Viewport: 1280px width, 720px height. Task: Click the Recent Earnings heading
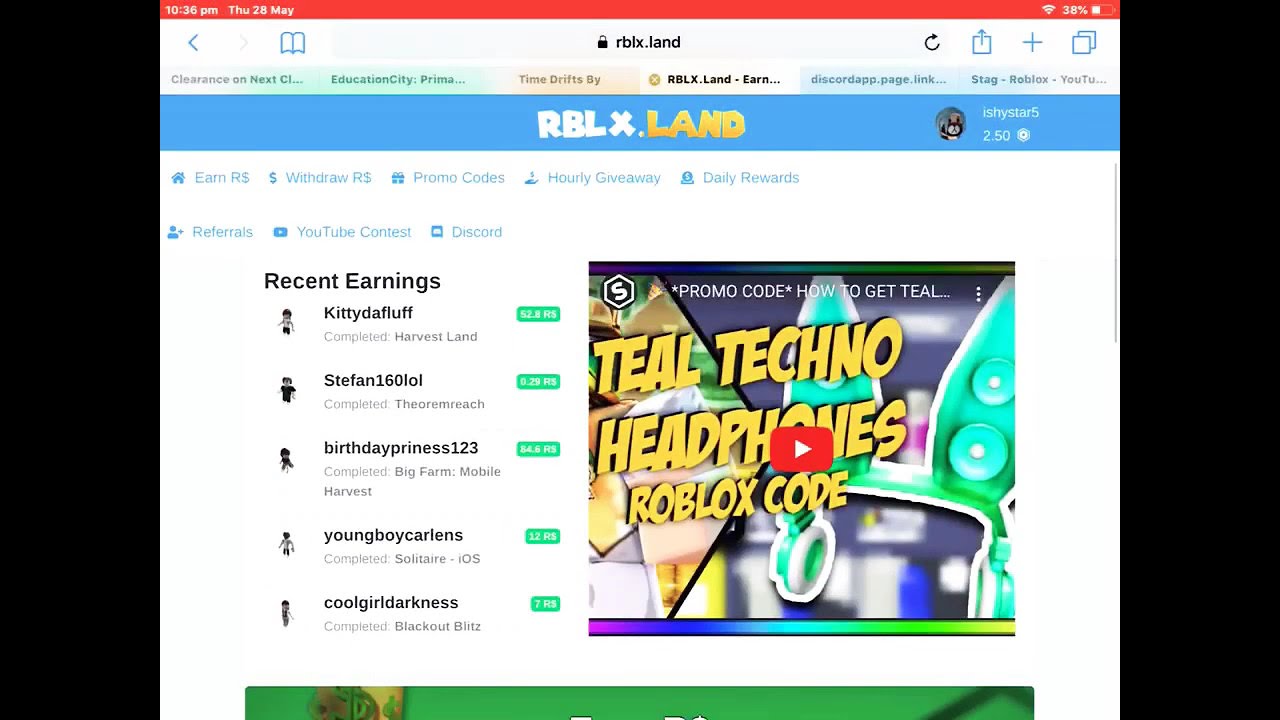[352, 281]
